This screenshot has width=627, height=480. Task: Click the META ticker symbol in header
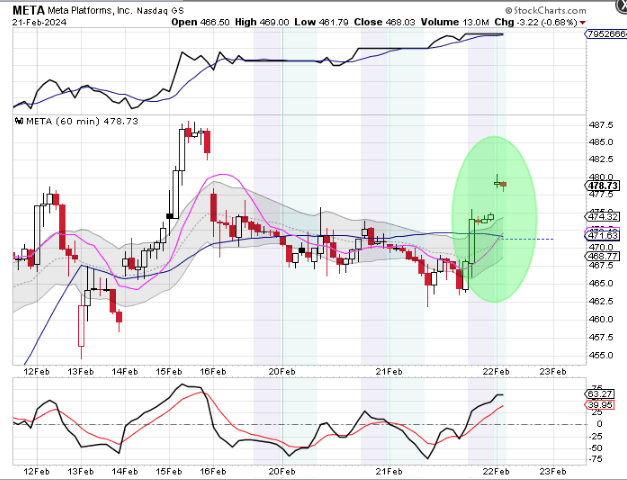tap(28, 8)
